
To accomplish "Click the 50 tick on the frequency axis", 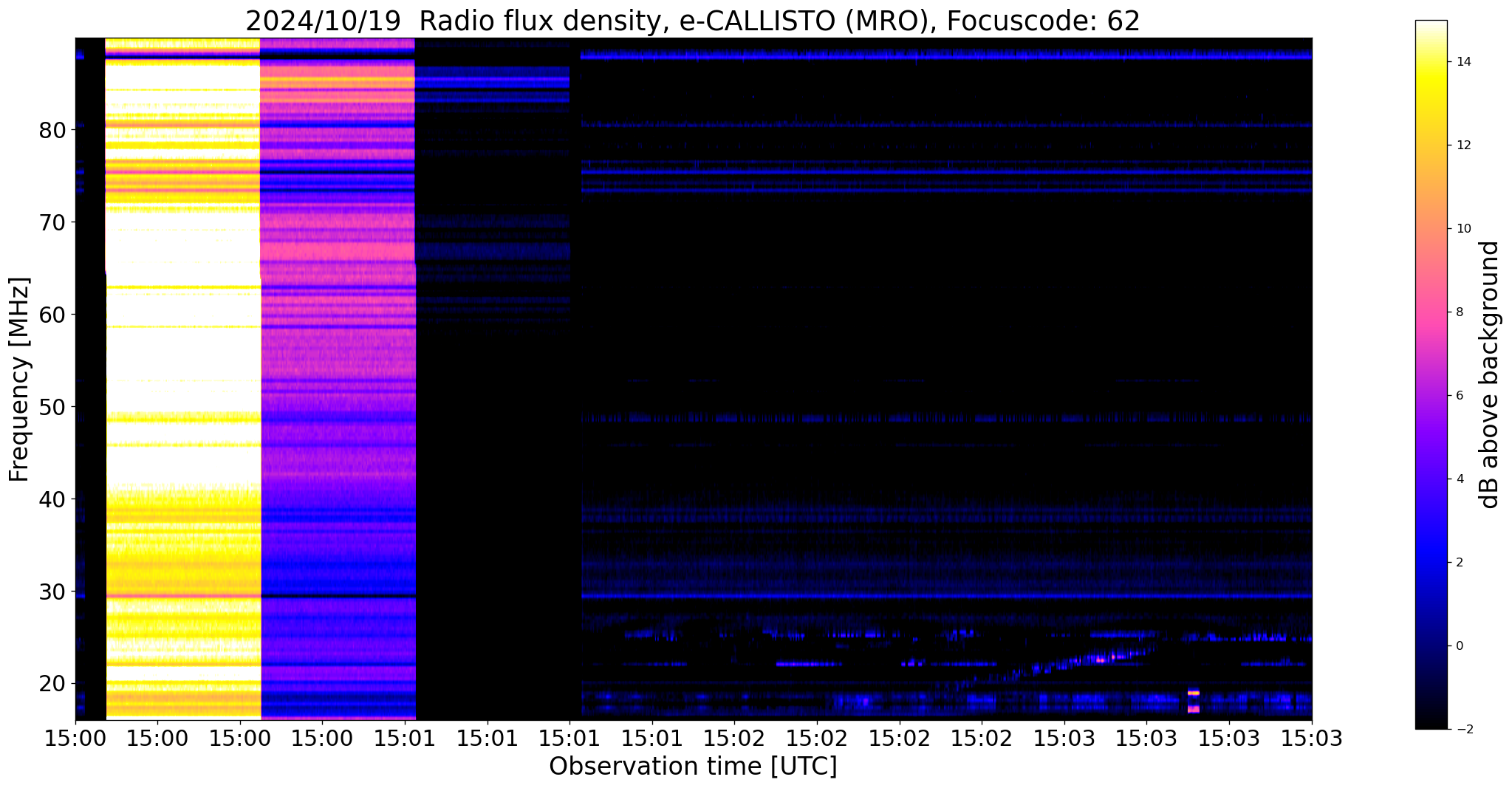I will pyautogui.click(x=52, y=407).
